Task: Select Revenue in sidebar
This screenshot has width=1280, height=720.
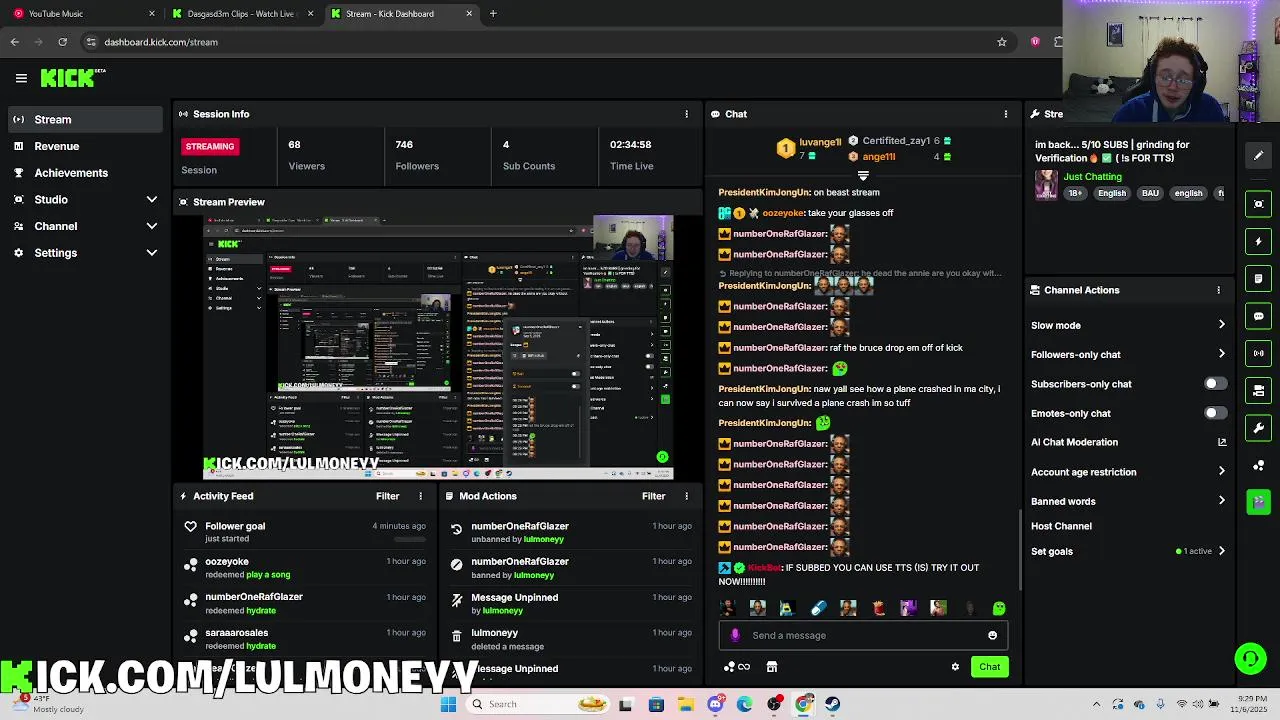Action: (x=84, y=146)
